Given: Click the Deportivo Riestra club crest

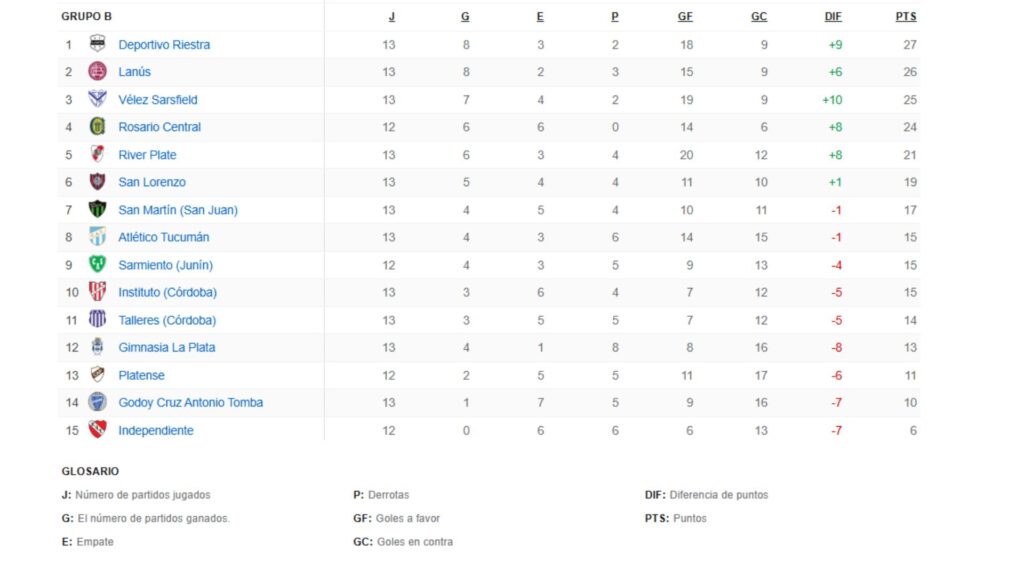Looking at the screenshot, I should (x=97, y=44).
